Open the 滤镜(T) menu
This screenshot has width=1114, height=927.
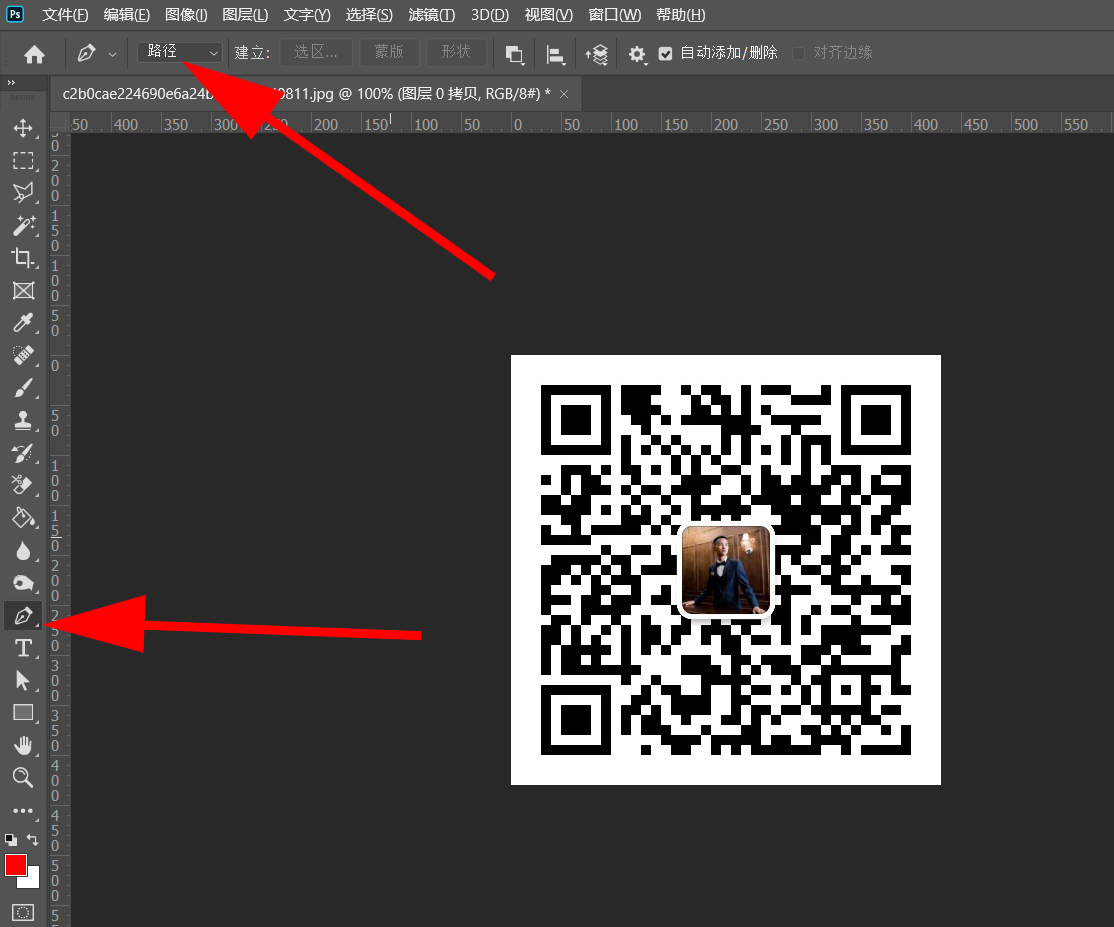(431, 15)
